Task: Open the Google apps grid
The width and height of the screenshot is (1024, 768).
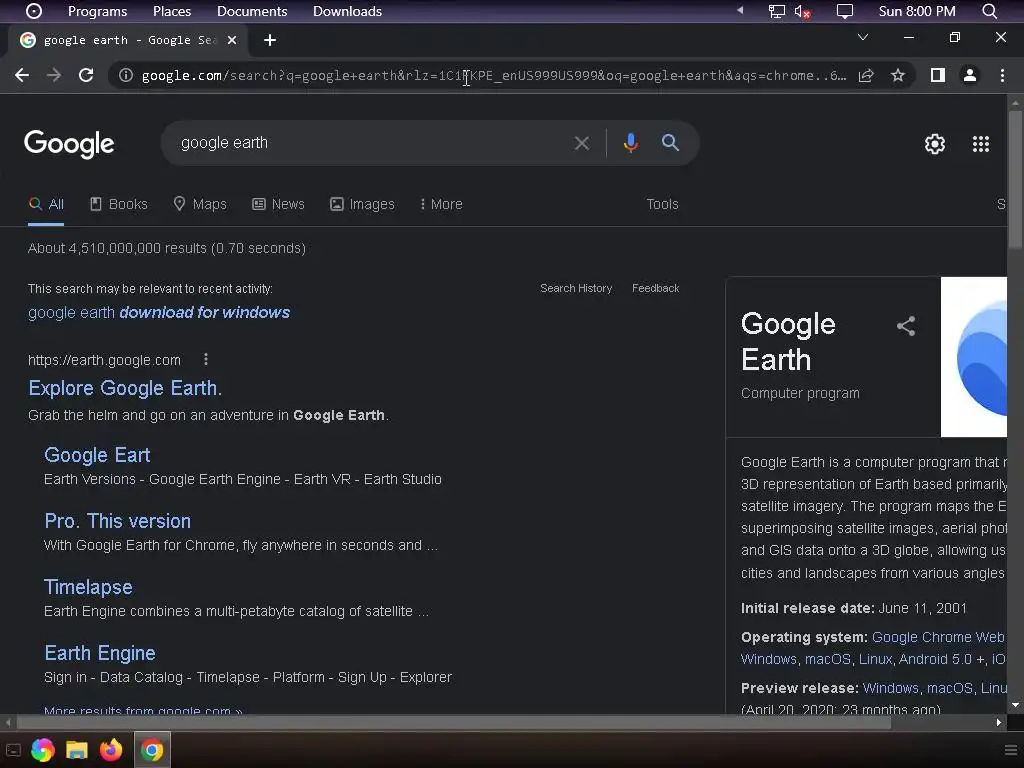Action: [x=981, y=144]
